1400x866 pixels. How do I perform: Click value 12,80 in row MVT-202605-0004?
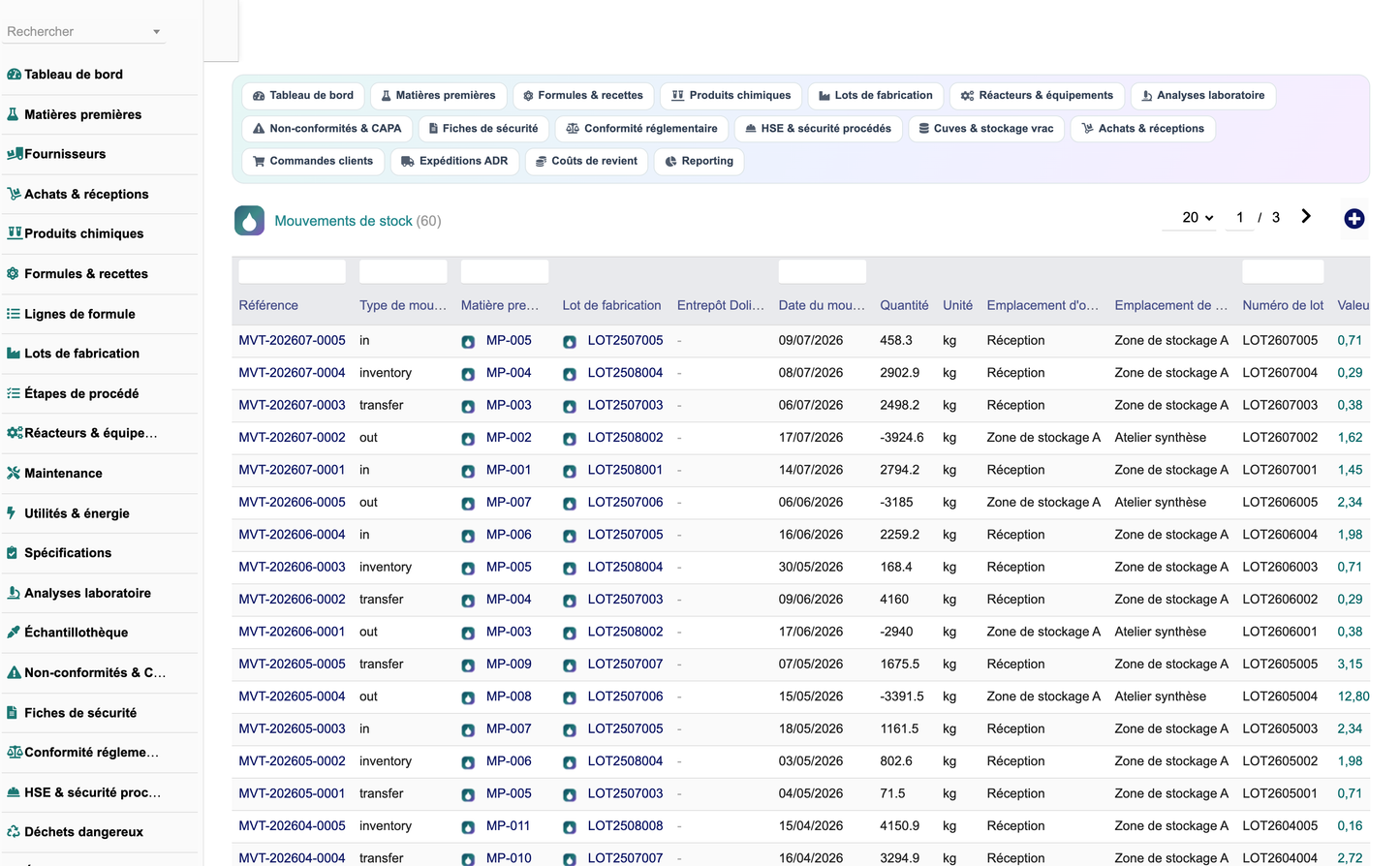[x=1353, y=696]
